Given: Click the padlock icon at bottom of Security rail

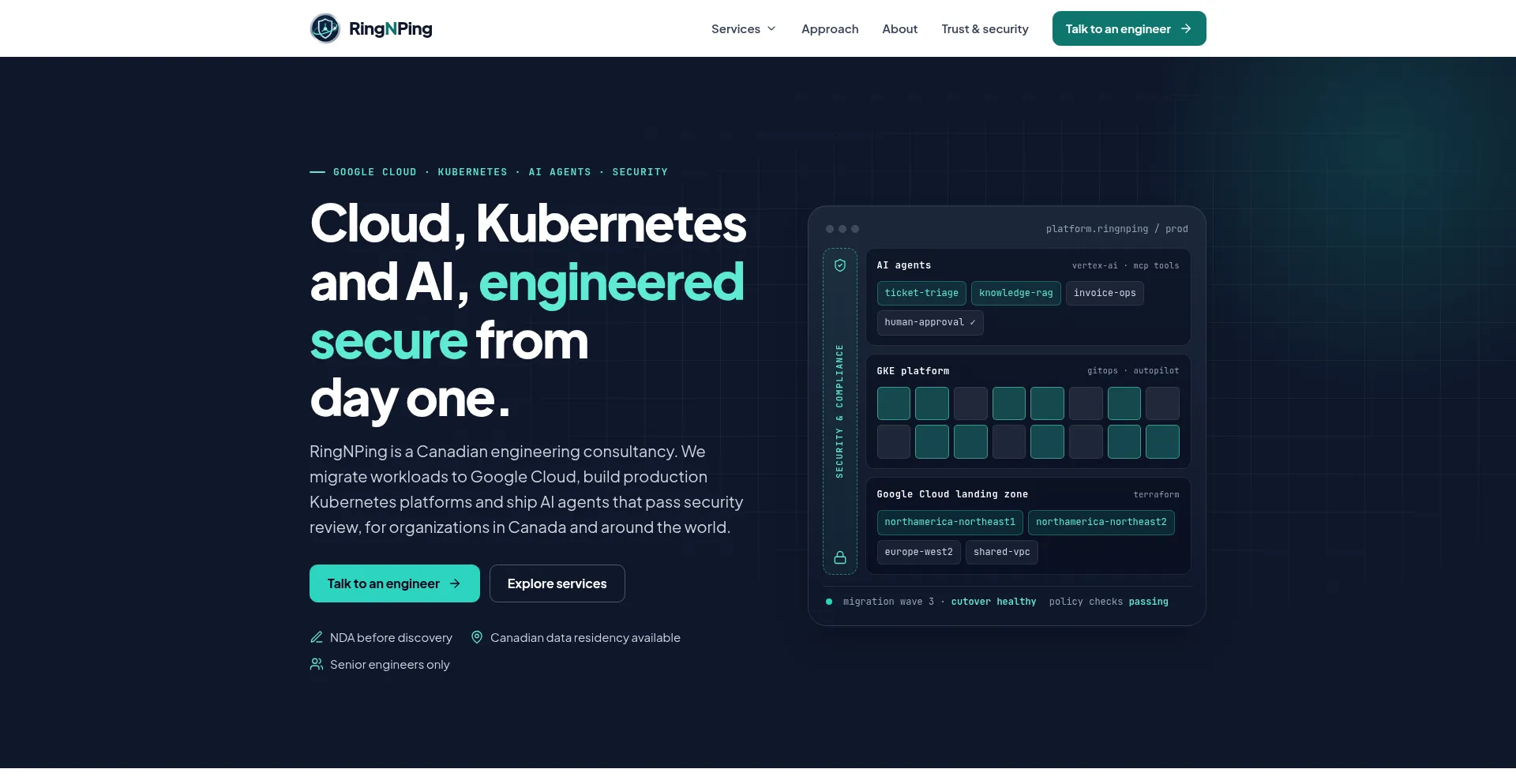Looking at the screenshot, I should tap(840, 557).
